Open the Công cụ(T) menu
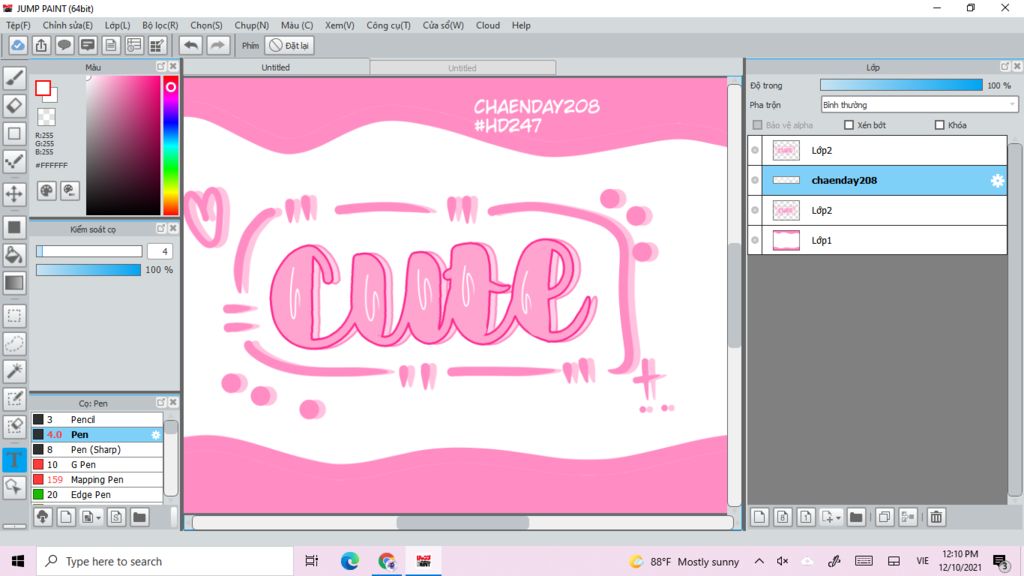This screenshot has width=1024, height=576. pos(389,25)
